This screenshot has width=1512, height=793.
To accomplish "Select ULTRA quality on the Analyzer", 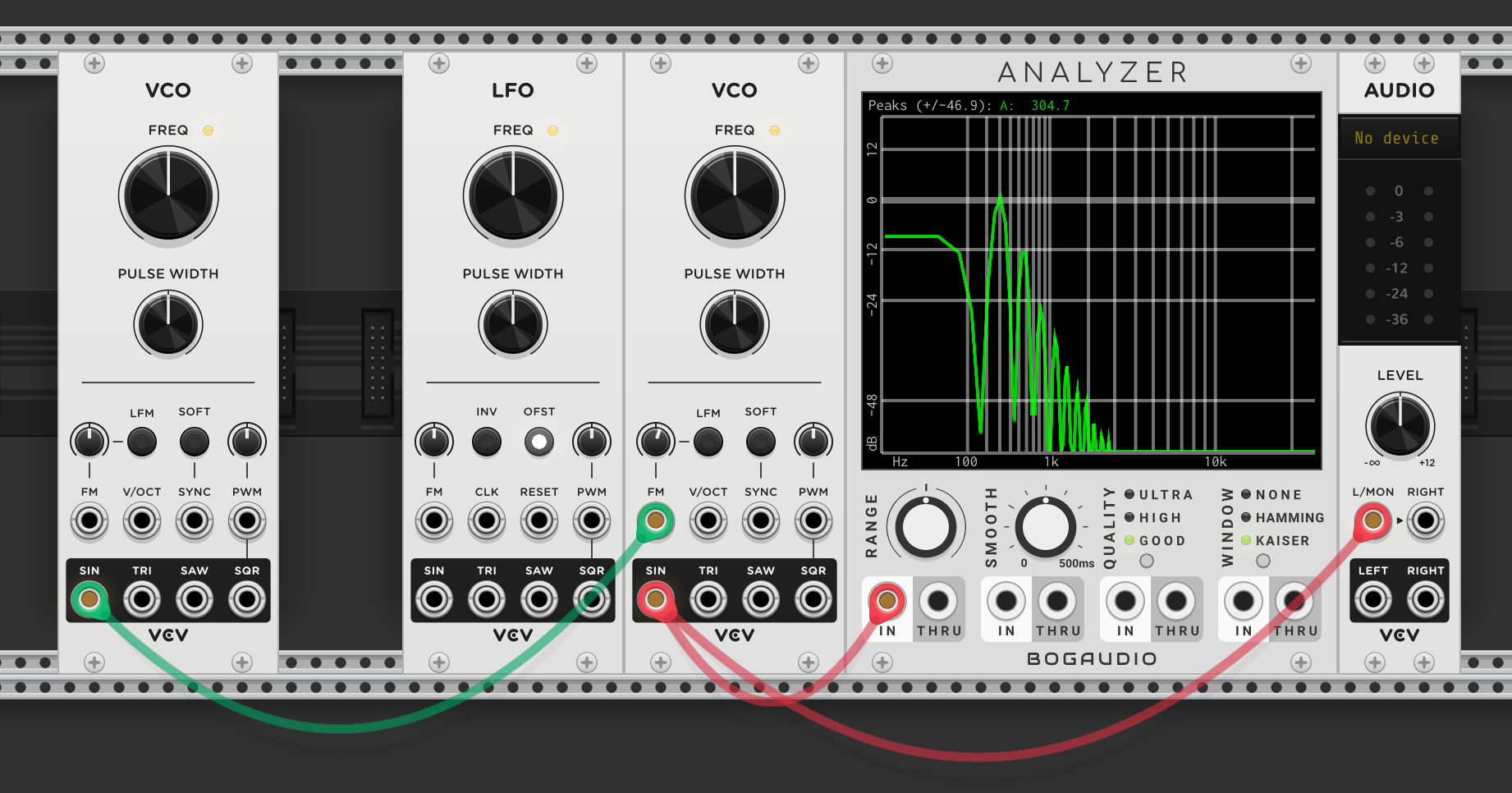I will coord(1159,495).
